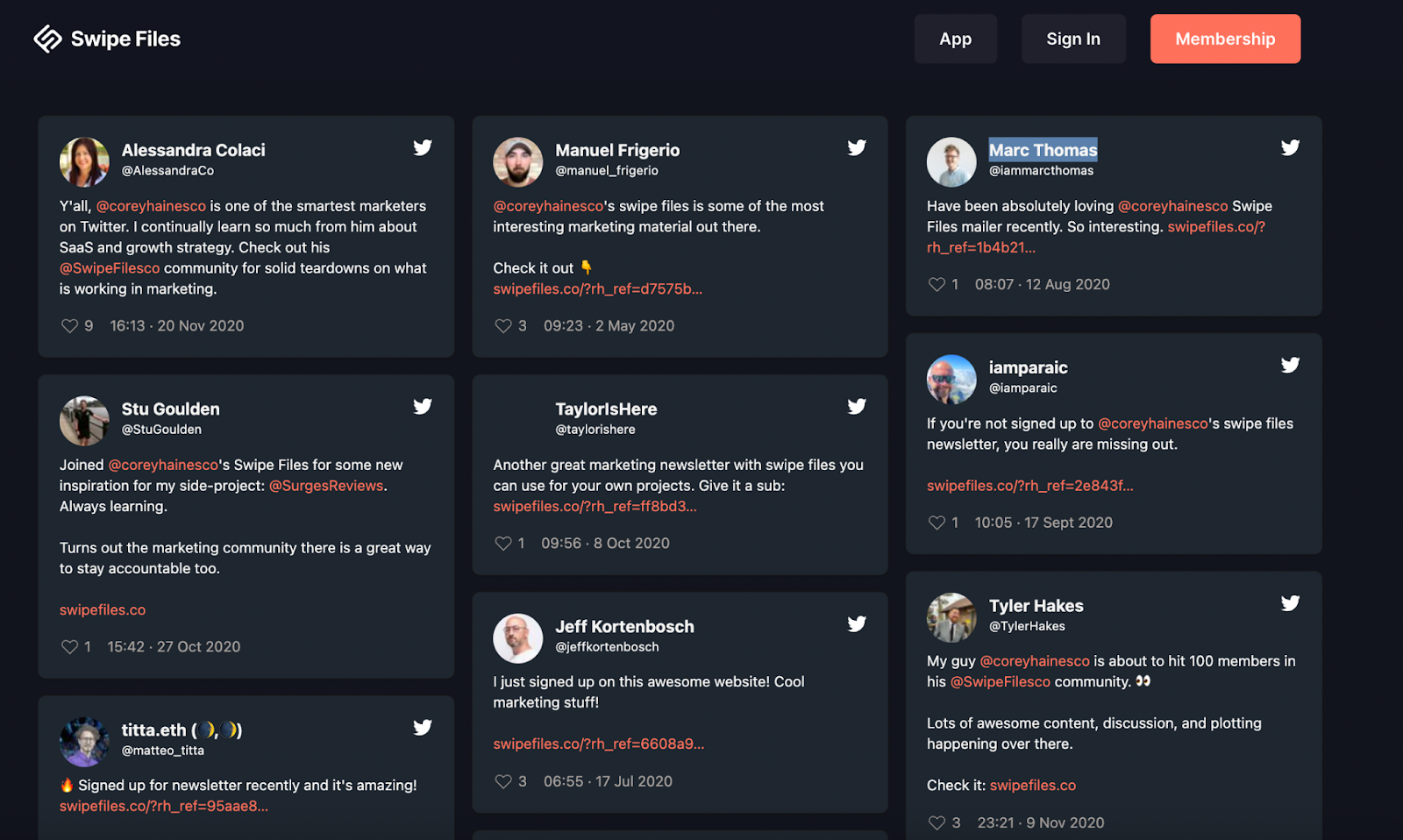Image resolution: width=1403 pixels, height=840 pixels.
Task: Click the @matteo_titta handle
Action: (162, 751)
